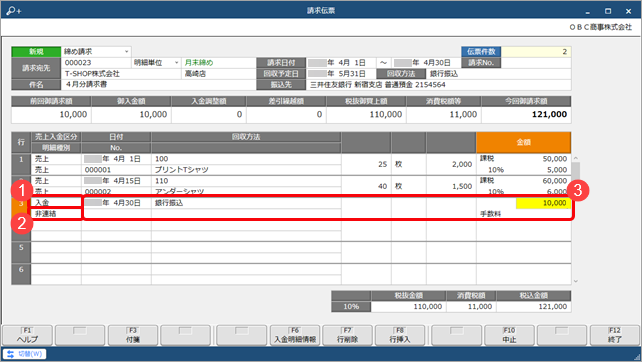The width and height of the screenshot is (642, 362).
Task: Click the 回収方法 field 銀行振込 in header
Action: click(499, 74)
